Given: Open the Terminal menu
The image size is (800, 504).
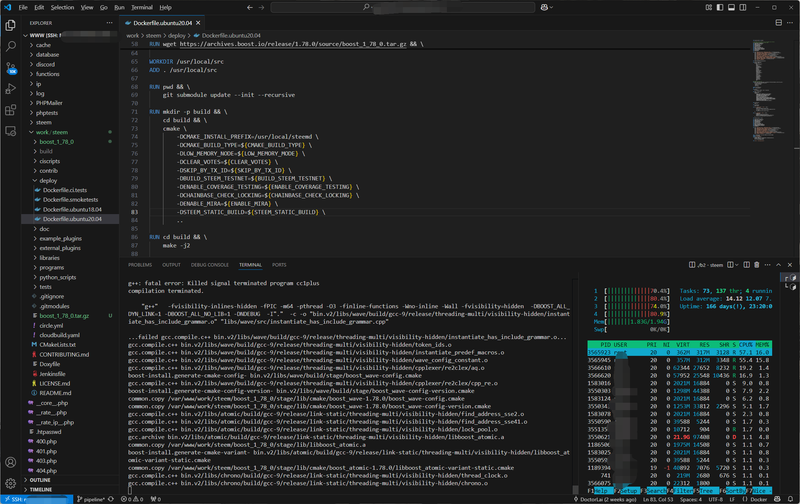Looking at the screenshot, I should (142, 7).
